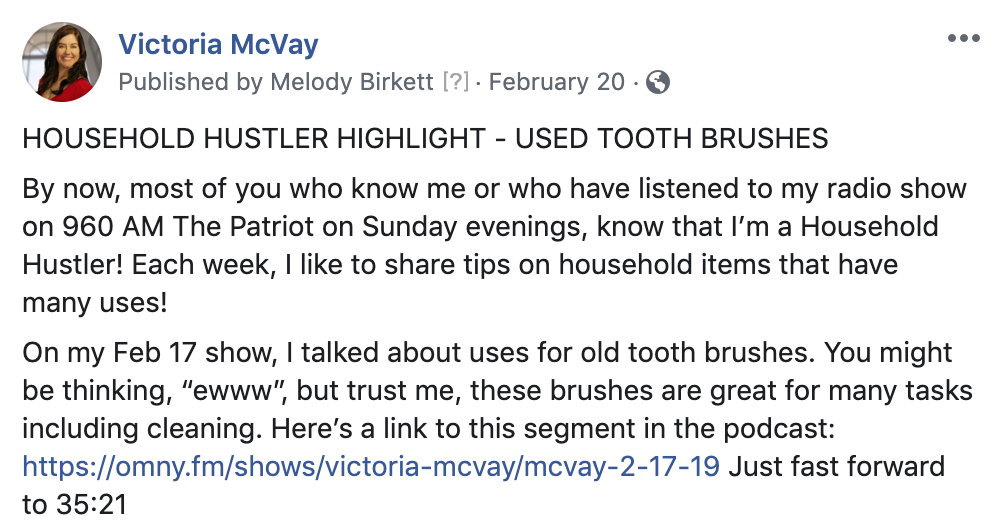The width and height of the screenshot is (994, 532).
Task: Open the February 20 post timestamp
Action: (557, 82)
